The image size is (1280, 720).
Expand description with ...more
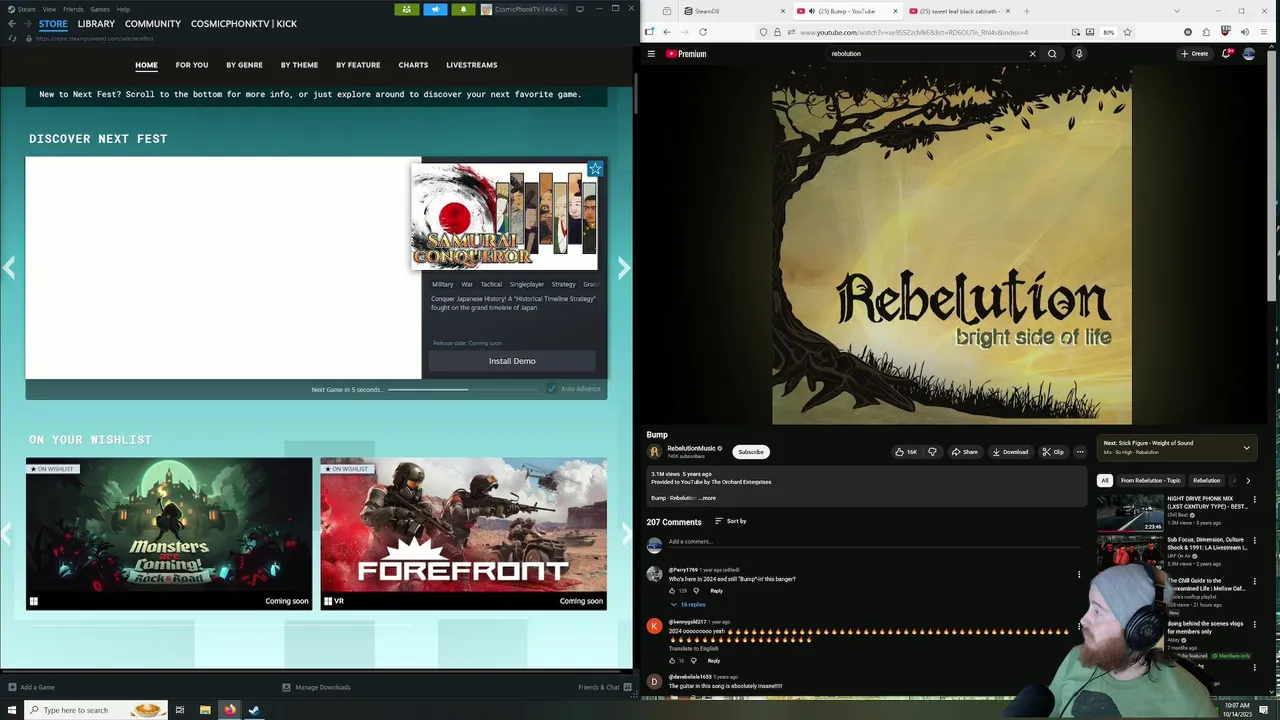pos(707,498)
